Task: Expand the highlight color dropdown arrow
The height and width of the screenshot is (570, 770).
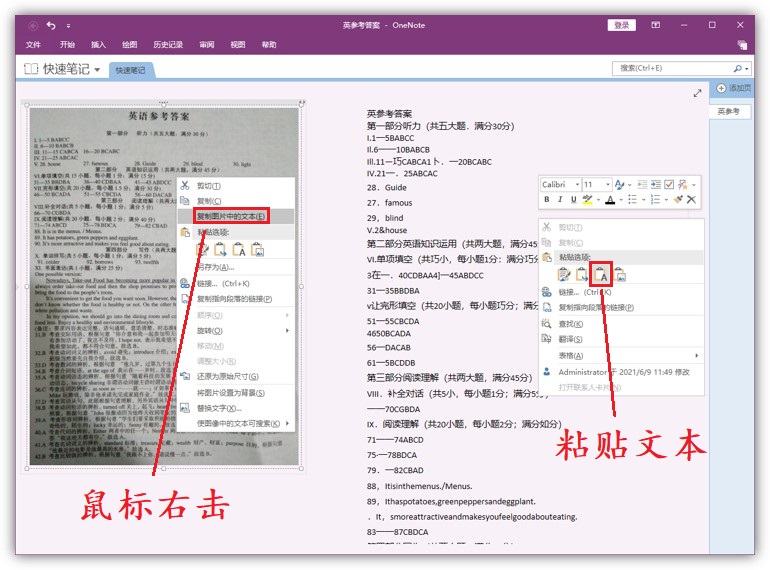Action: 598,200
